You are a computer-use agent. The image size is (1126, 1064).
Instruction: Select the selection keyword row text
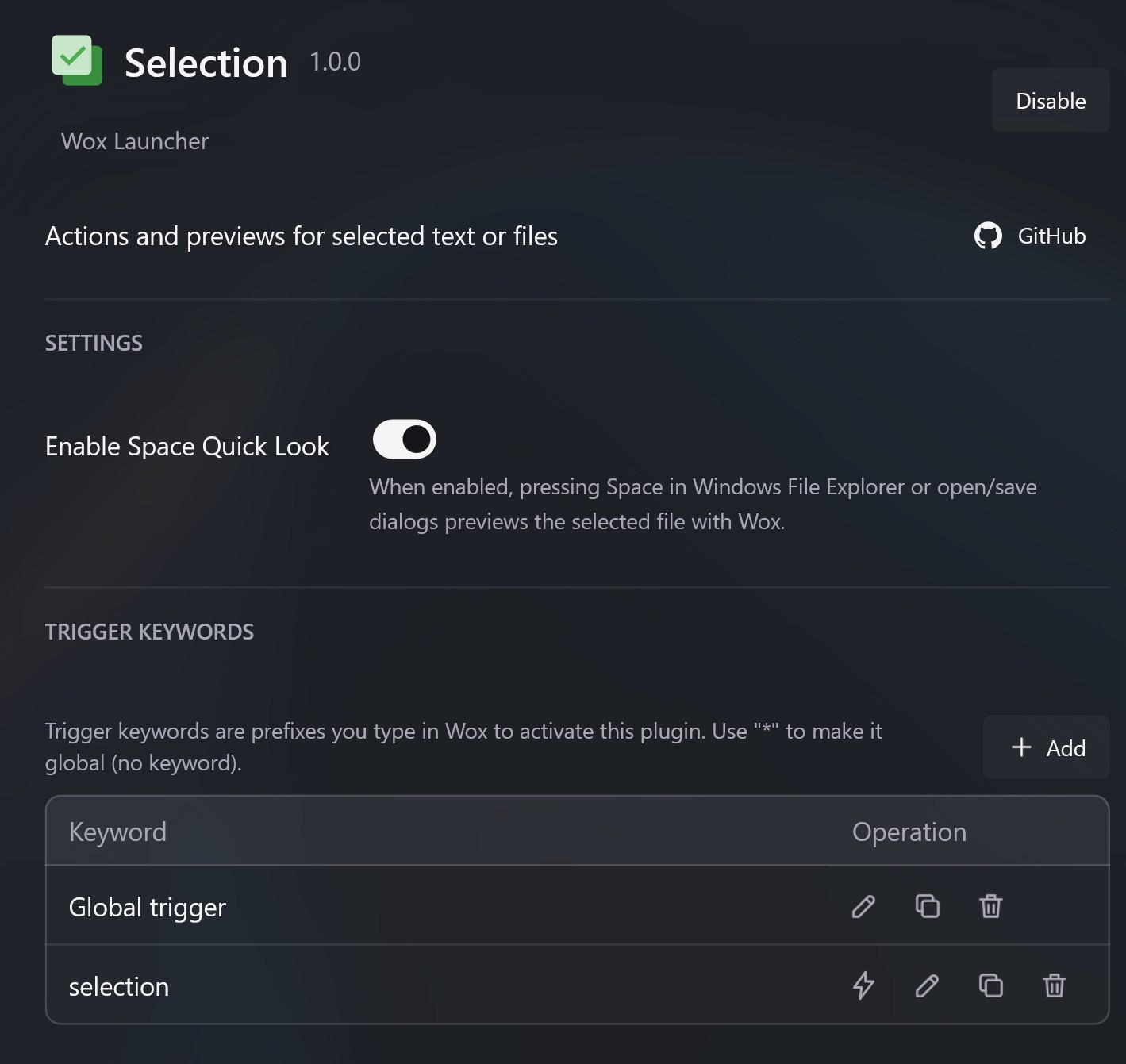coord(119,986)
